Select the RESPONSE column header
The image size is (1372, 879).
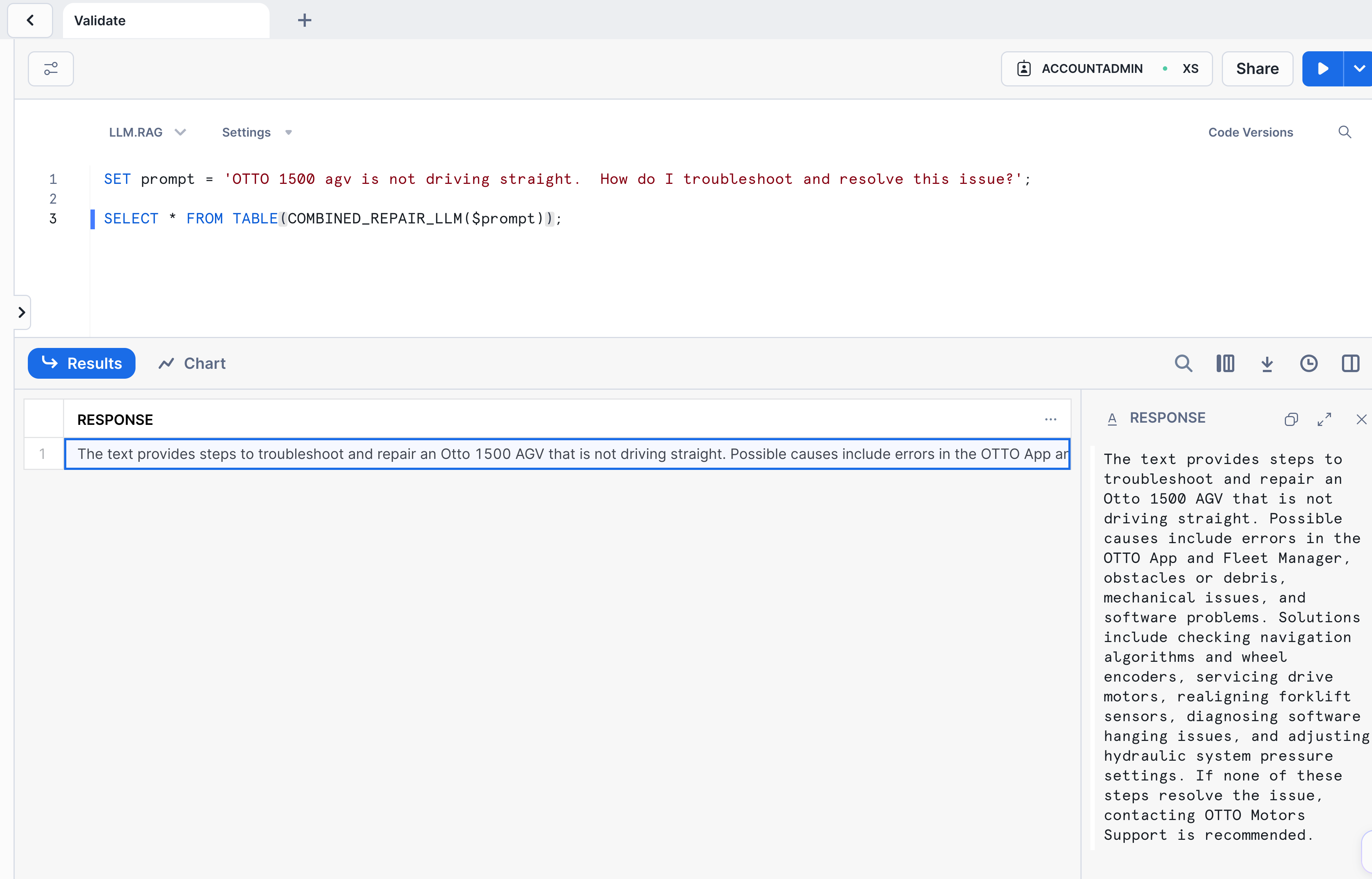coord(567,419)
